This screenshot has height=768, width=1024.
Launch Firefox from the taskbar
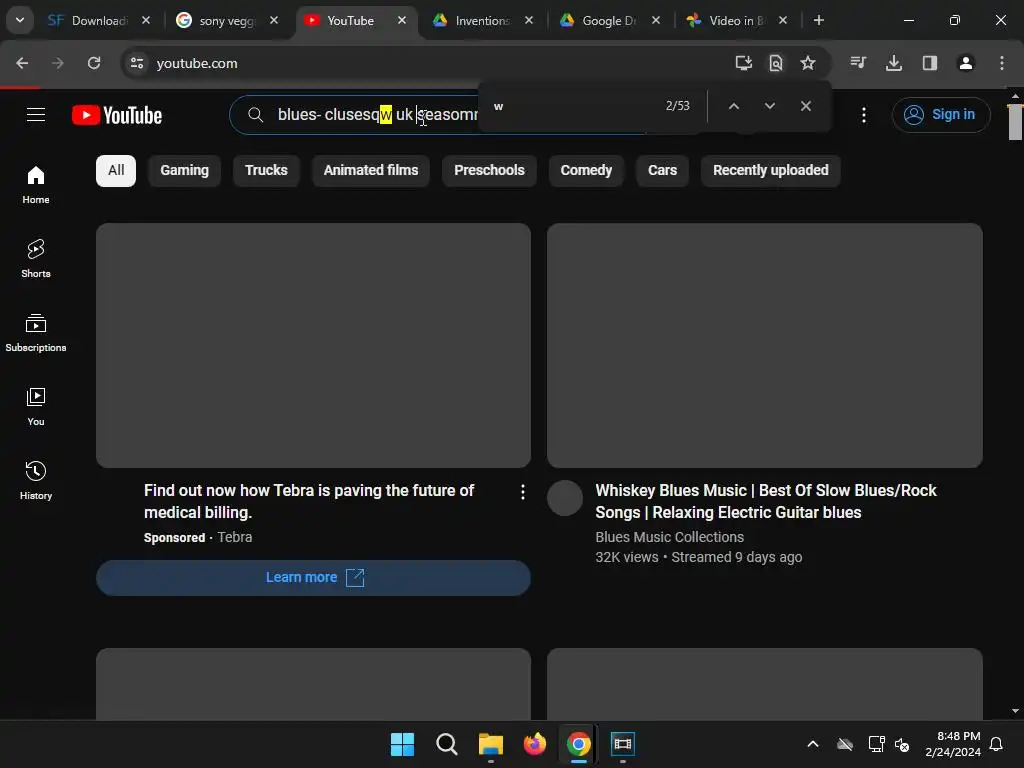(535, 744)
